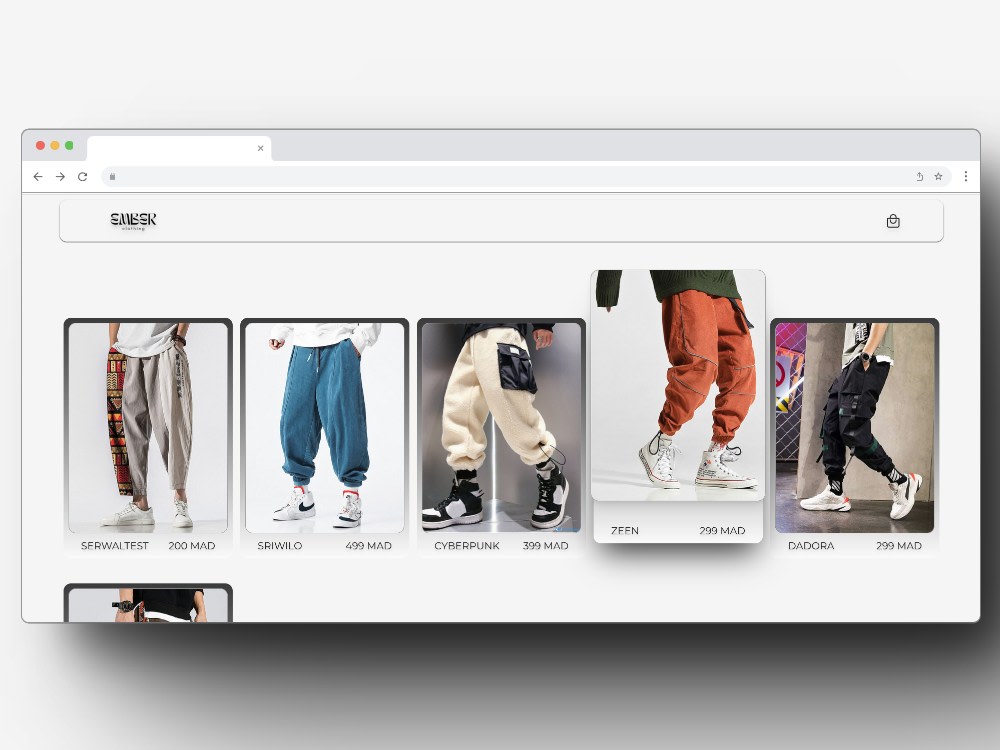Select the active browser tab

170,147
